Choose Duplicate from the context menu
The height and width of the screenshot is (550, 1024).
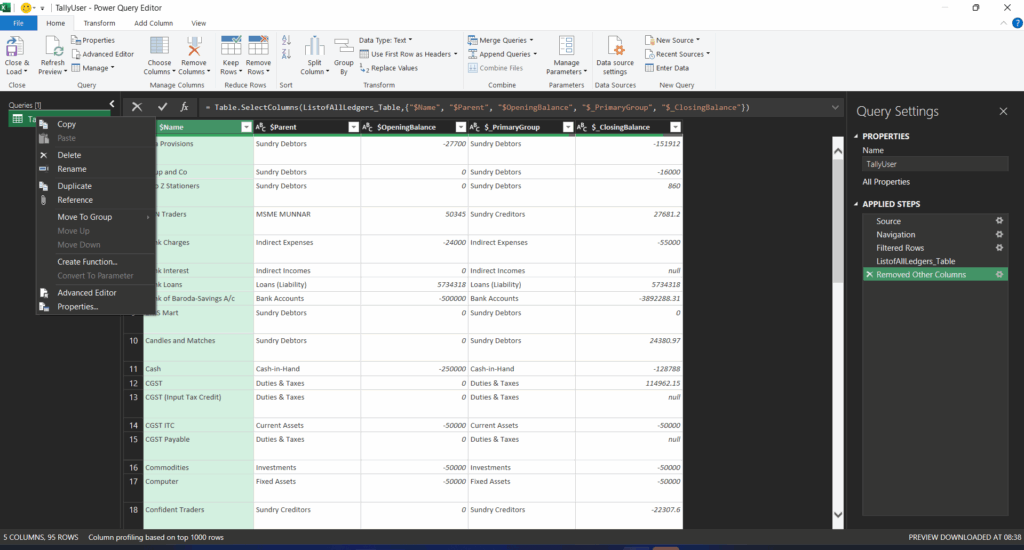pyautogui.click(x=74, y=186)
